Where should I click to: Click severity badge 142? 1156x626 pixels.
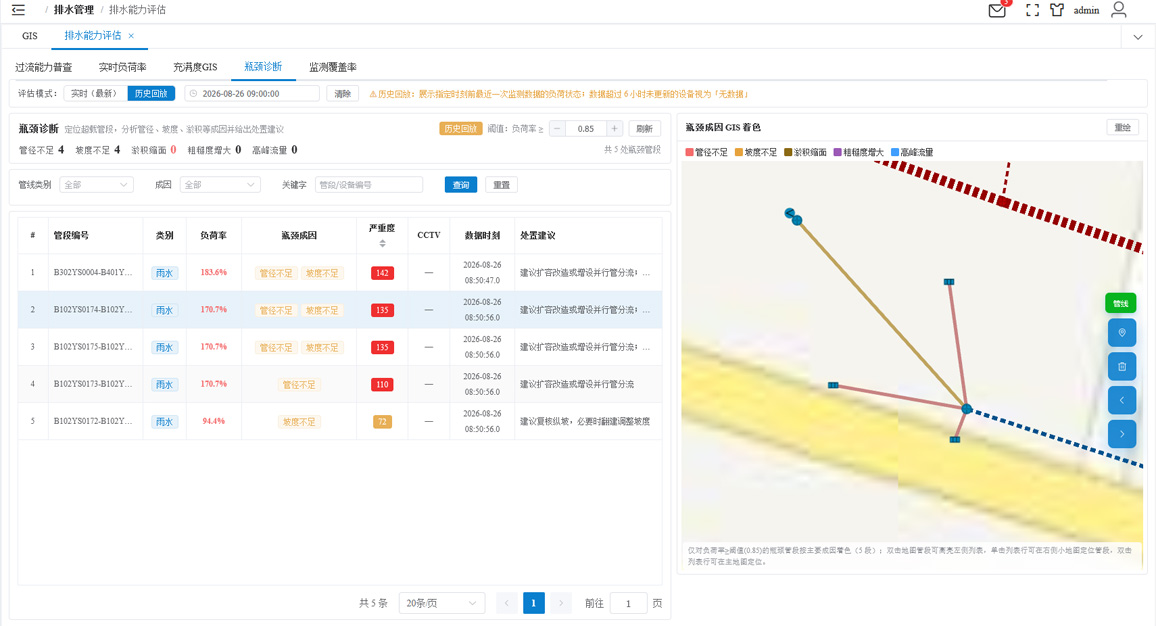point(382,273)
